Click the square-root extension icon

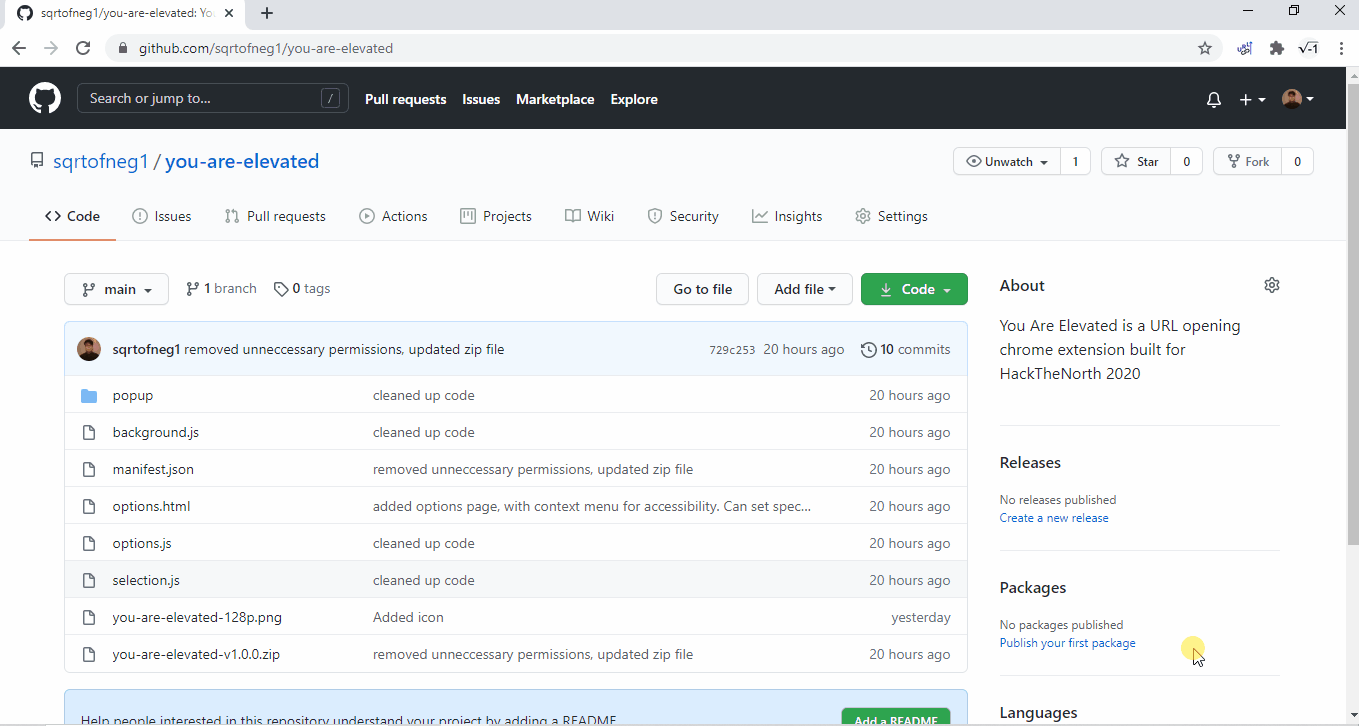point(1308,48)
